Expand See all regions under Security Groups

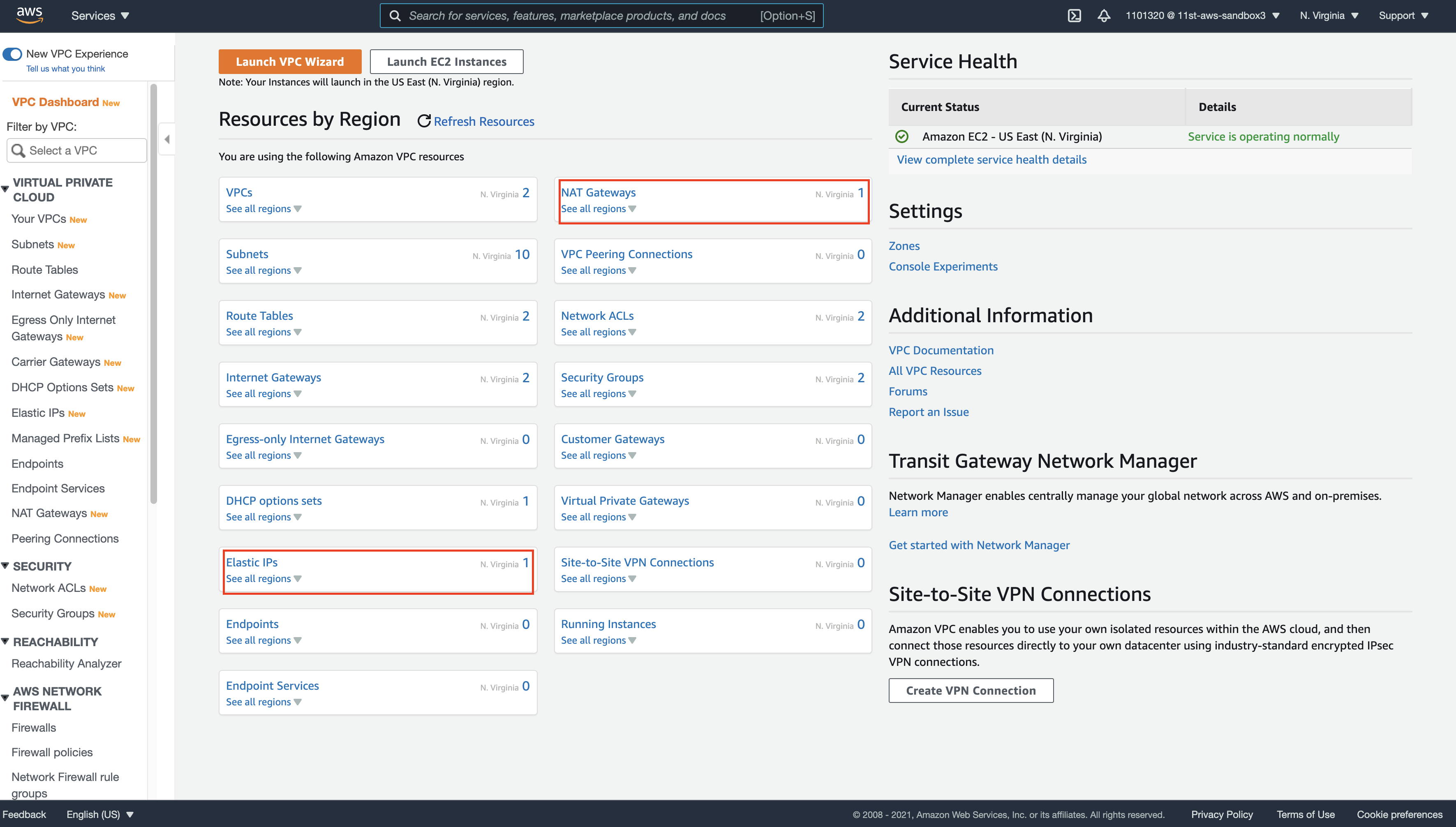(x=599, y=394)
